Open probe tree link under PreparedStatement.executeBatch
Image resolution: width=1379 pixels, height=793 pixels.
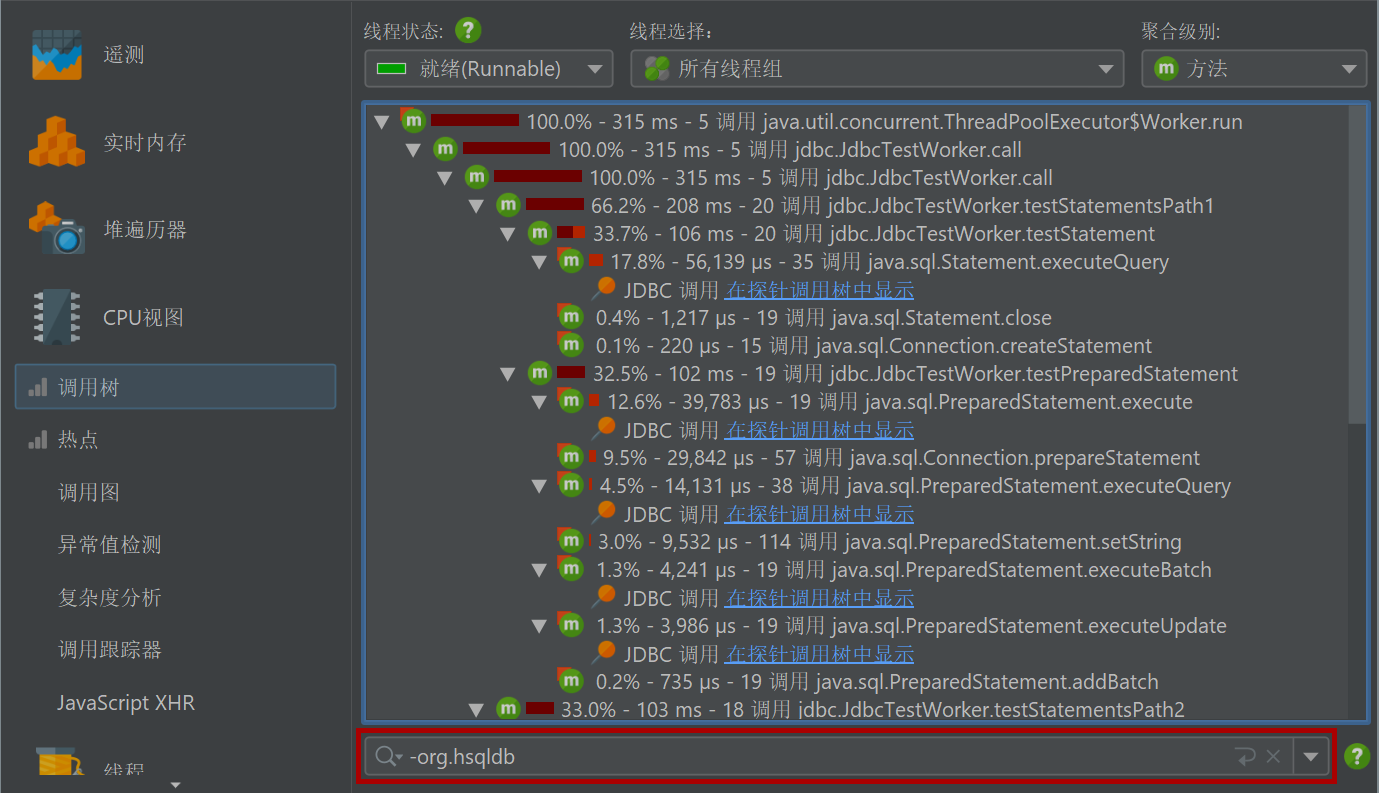(x=819, y=598)
